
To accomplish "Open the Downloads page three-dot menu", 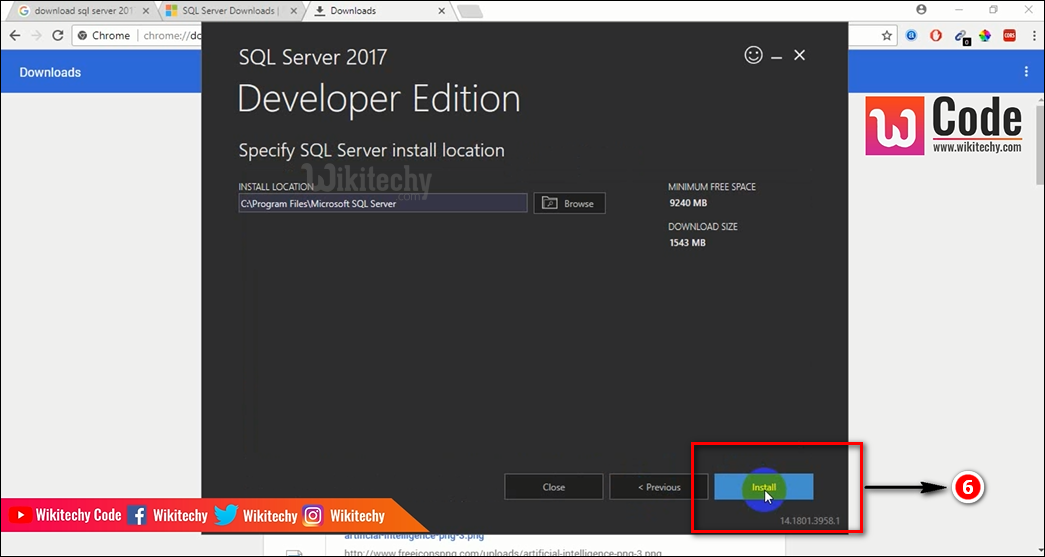I will point(1025,72).
